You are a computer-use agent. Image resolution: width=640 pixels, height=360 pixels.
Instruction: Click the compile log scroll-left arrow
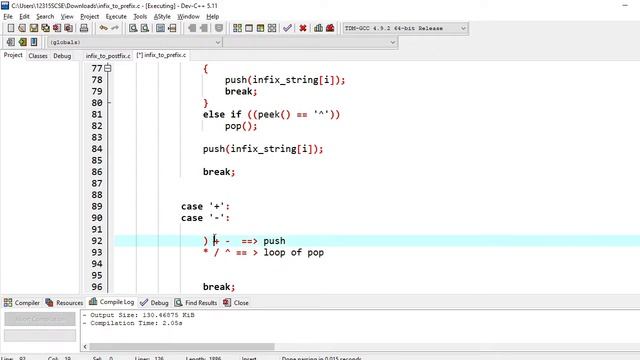point(85,347)
